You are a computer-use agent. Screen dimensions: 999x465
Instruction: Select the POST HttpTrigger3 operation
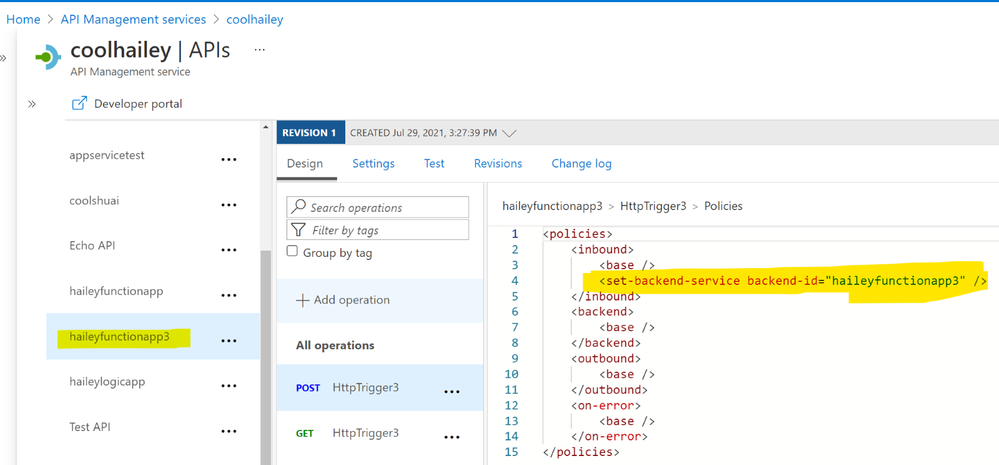pyautogui.click(x=380, y=387)
